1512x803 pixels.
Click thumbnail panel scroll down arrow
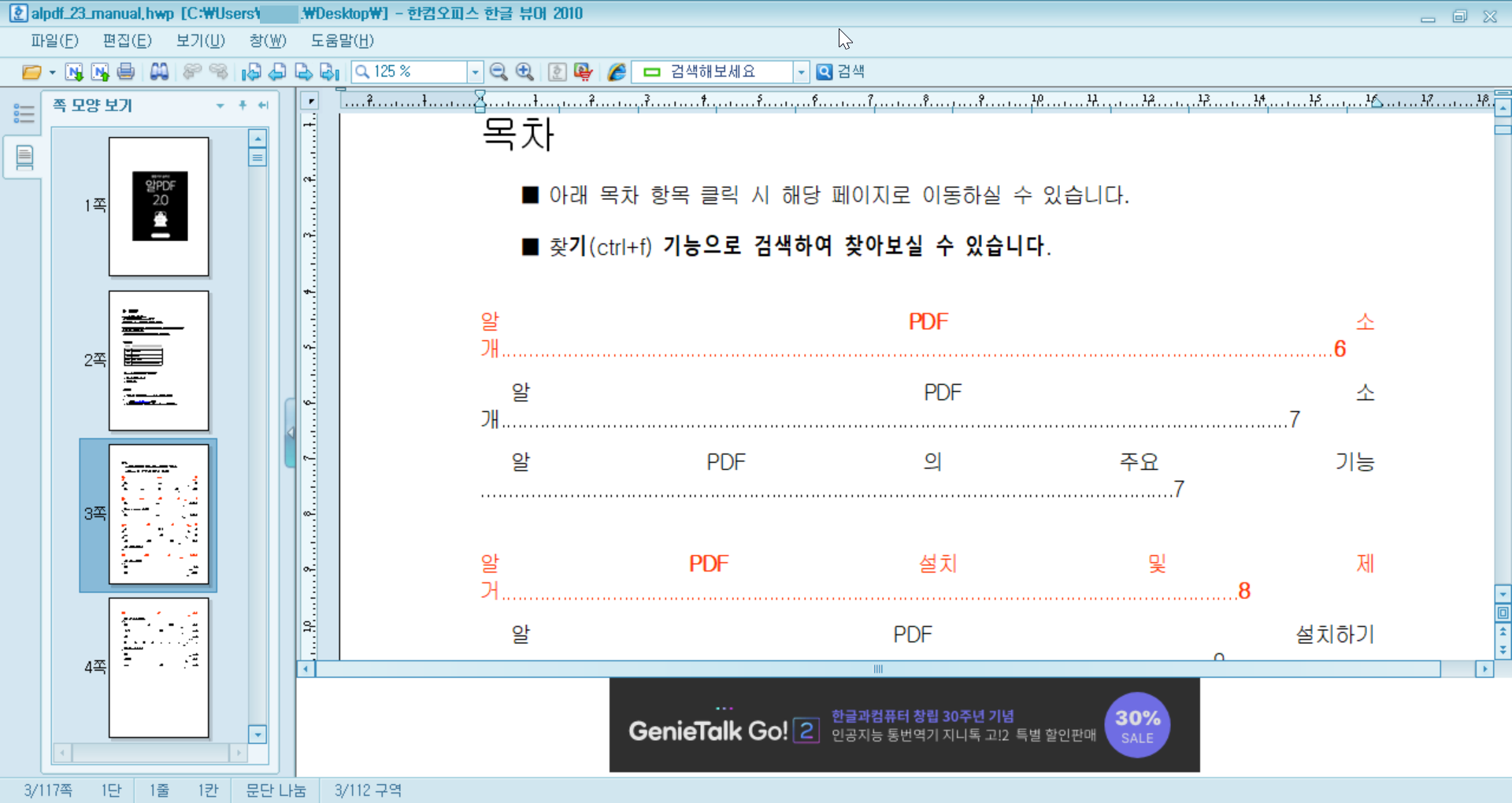(x=258, y=735)
